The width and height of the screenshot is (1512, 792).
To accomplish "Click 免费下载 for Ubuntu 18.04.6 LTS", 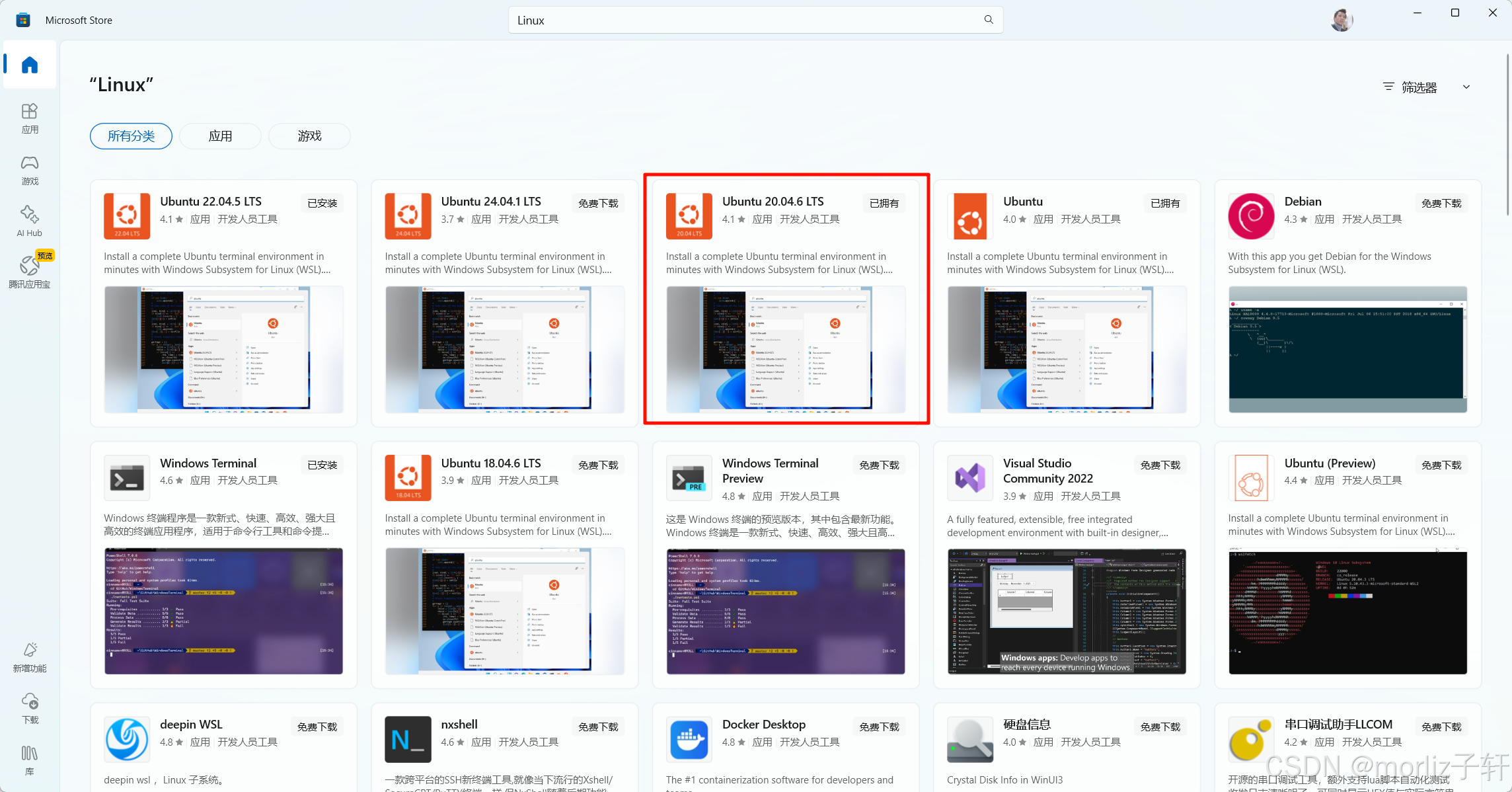I will (598, 465).
